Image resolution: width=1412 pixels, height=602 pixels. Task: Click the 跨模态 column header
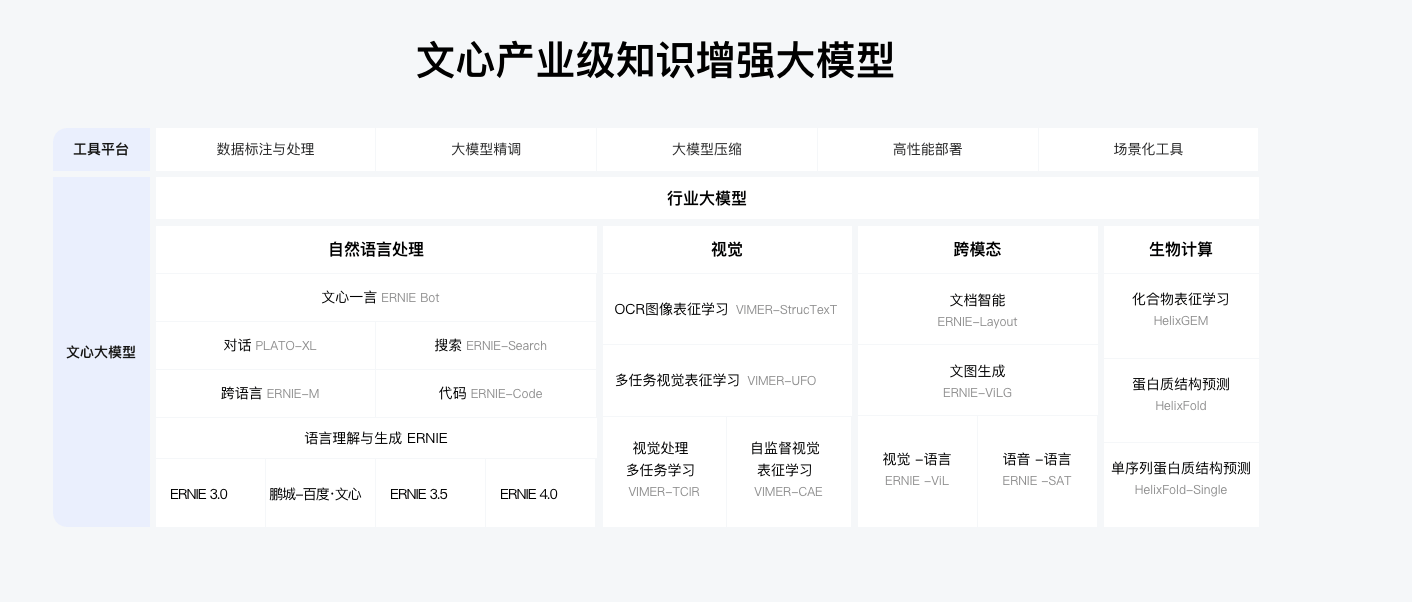[977, 249]
